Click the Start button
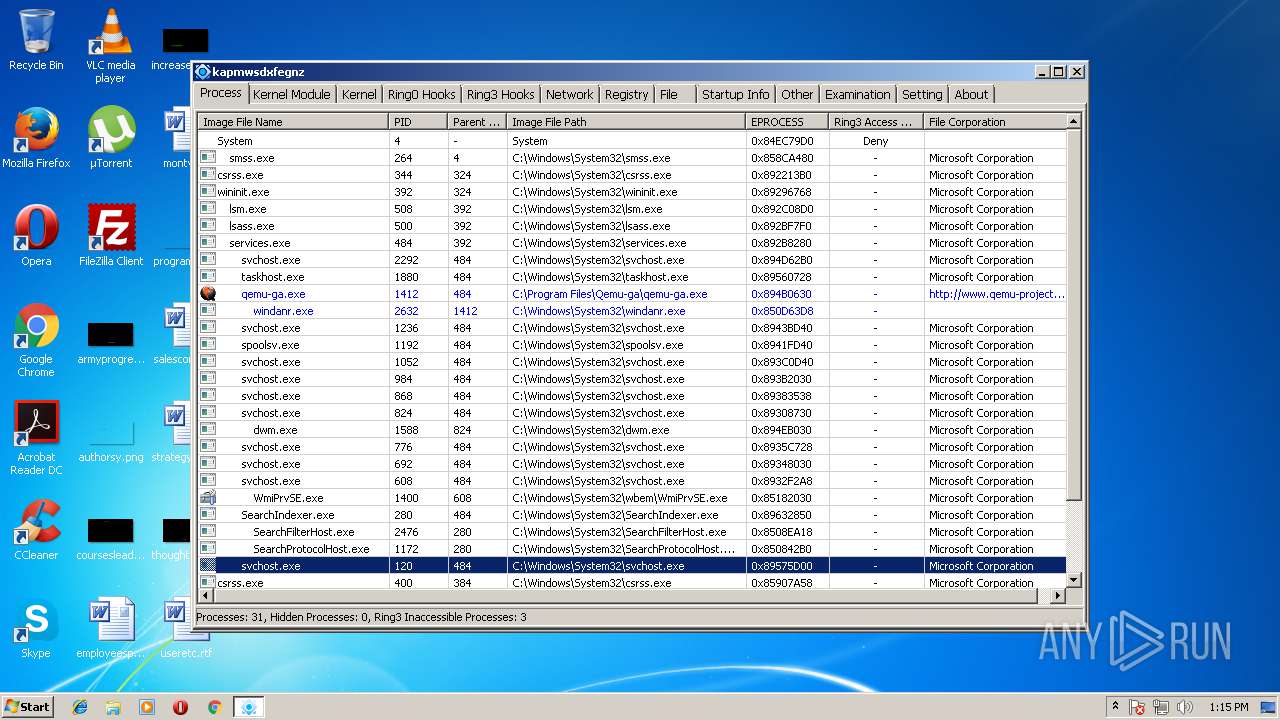 pos(28,706)
